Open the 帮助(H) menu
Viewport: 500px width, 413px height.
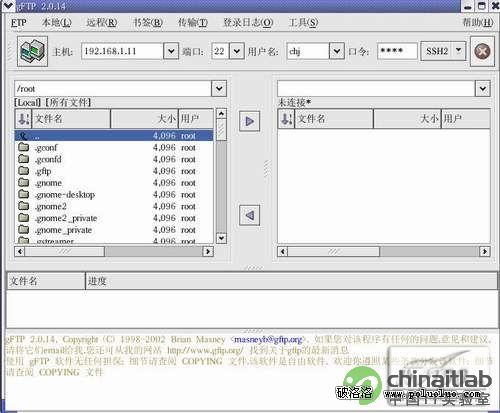pos(478,23)
